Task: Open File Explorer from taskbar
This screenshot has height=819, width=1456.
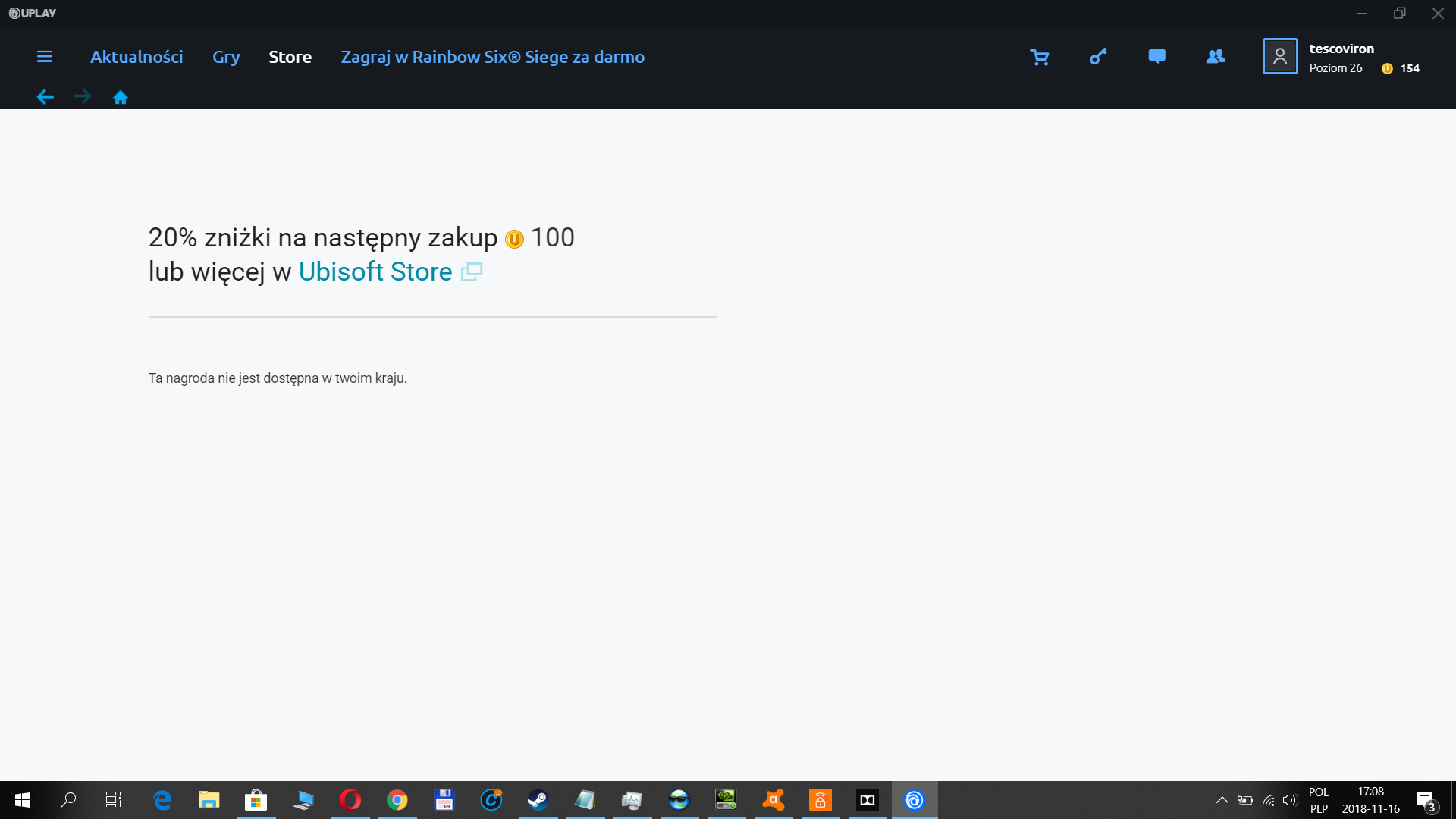Action: 209,800
